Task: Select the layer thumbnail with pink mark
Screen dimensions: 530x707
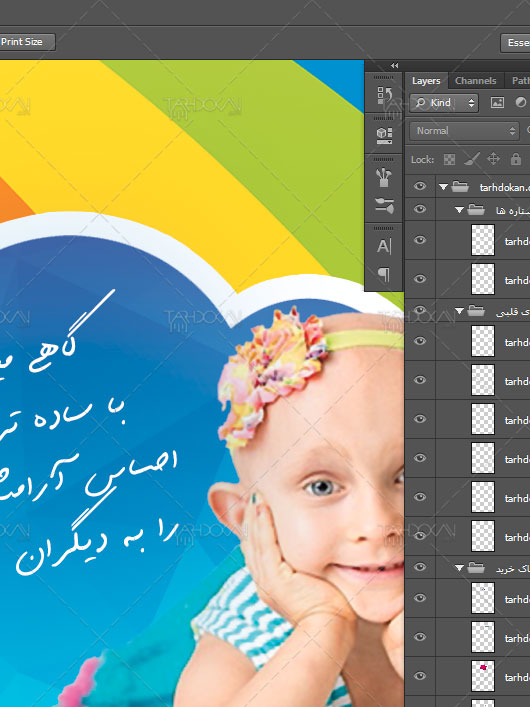Action: pyautogui.click(x=483, y=676)
